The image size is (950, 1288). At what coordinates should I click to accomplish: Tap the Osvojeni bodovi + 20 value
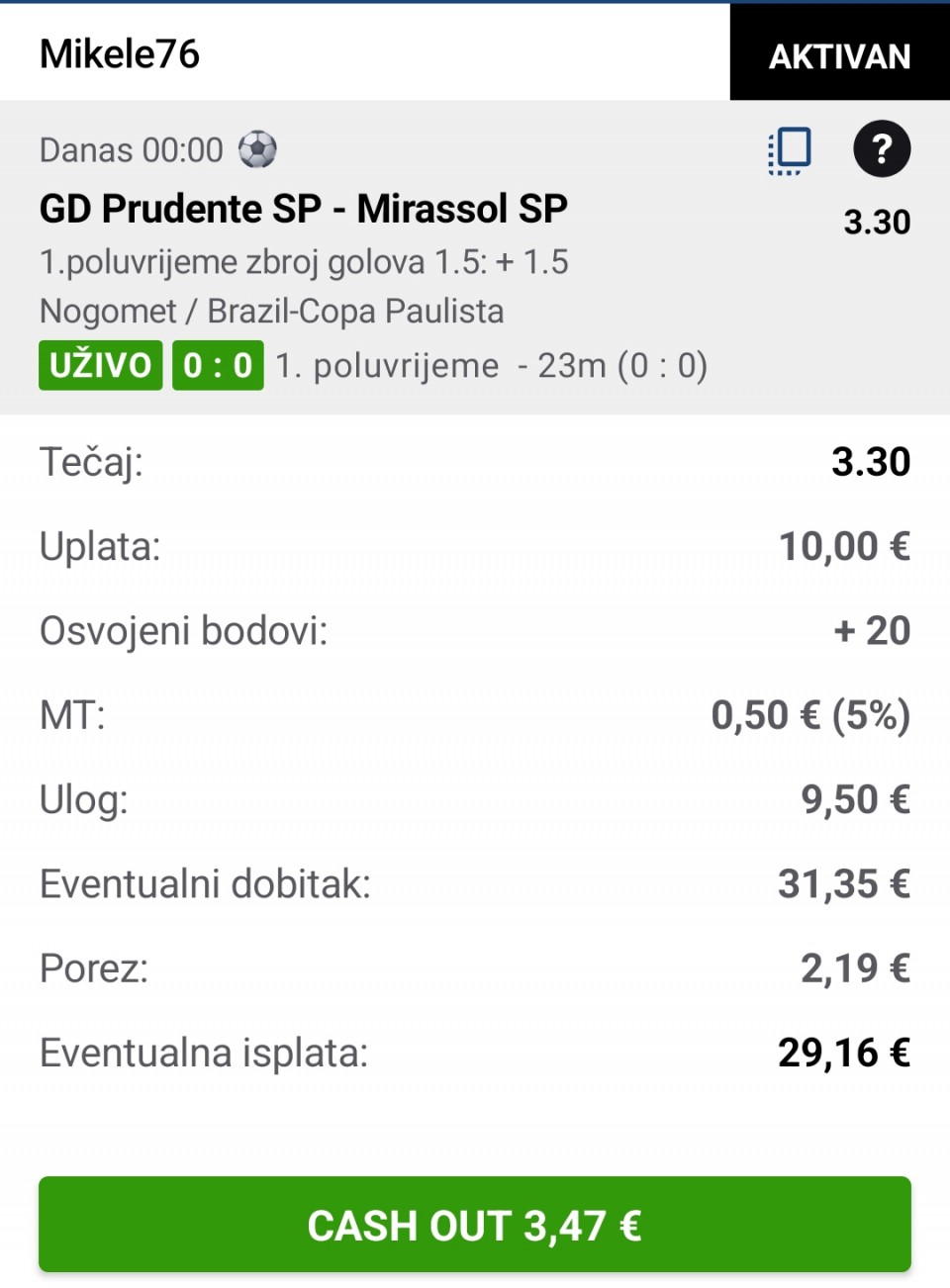[x=871, y=631]
